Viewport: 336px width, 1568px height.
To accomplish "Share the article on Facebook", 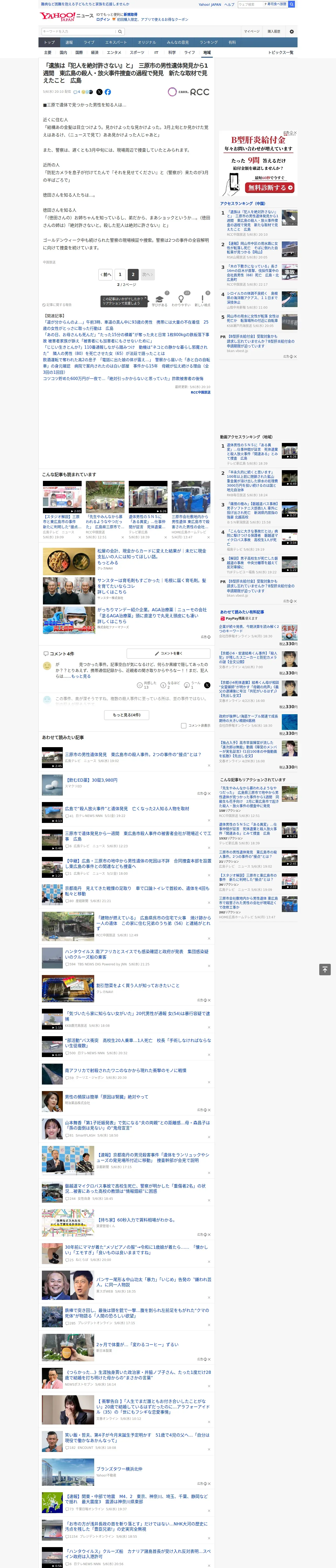I will [x=107, y=92].
